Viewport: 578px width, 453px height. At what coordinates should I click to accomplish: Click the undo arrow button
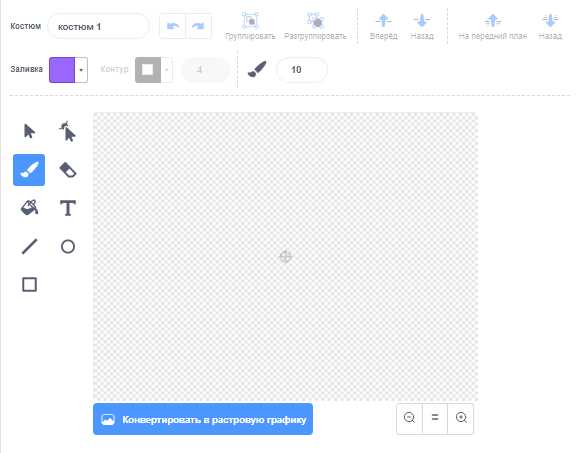(x=173, y=26)
